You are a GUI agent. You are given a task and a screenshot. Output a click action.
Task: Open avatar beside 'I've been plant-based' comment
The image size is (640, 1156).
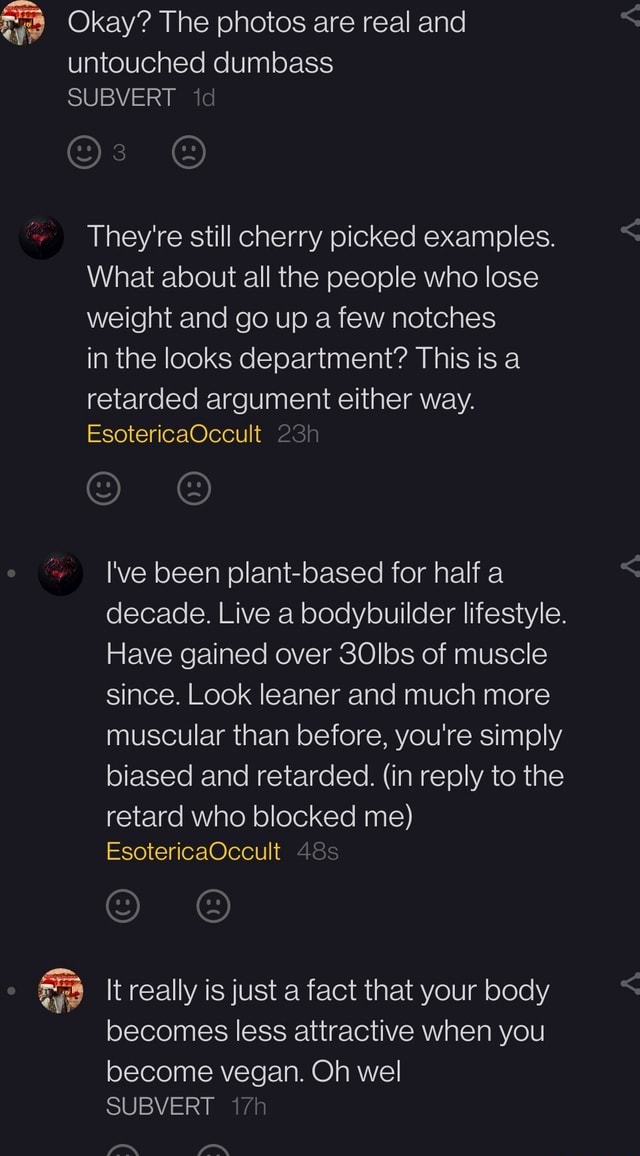62,574
